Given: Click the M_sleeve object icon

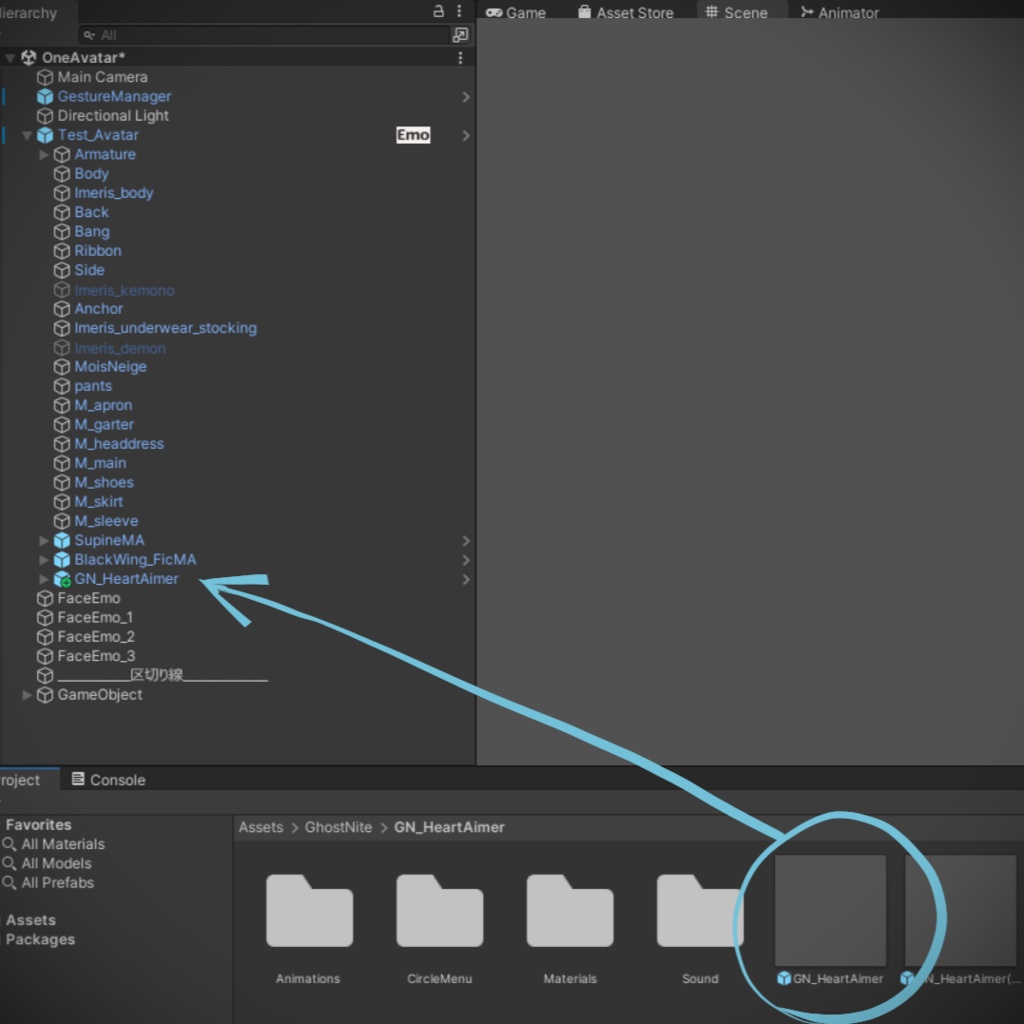Looking at the screenshot, I should 62,521.
